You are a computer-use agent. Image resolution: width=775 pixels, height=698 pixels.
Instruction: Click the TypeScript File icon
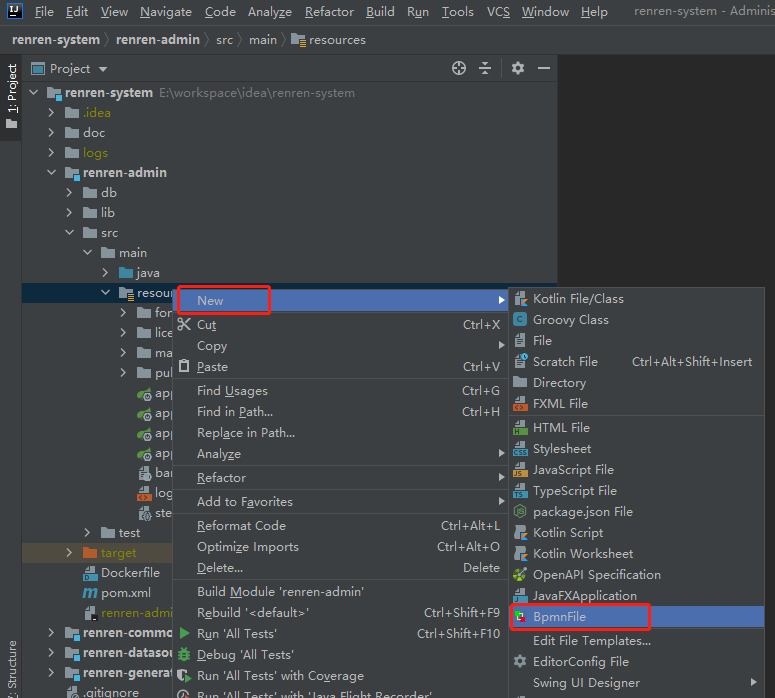tap(520, 490)
